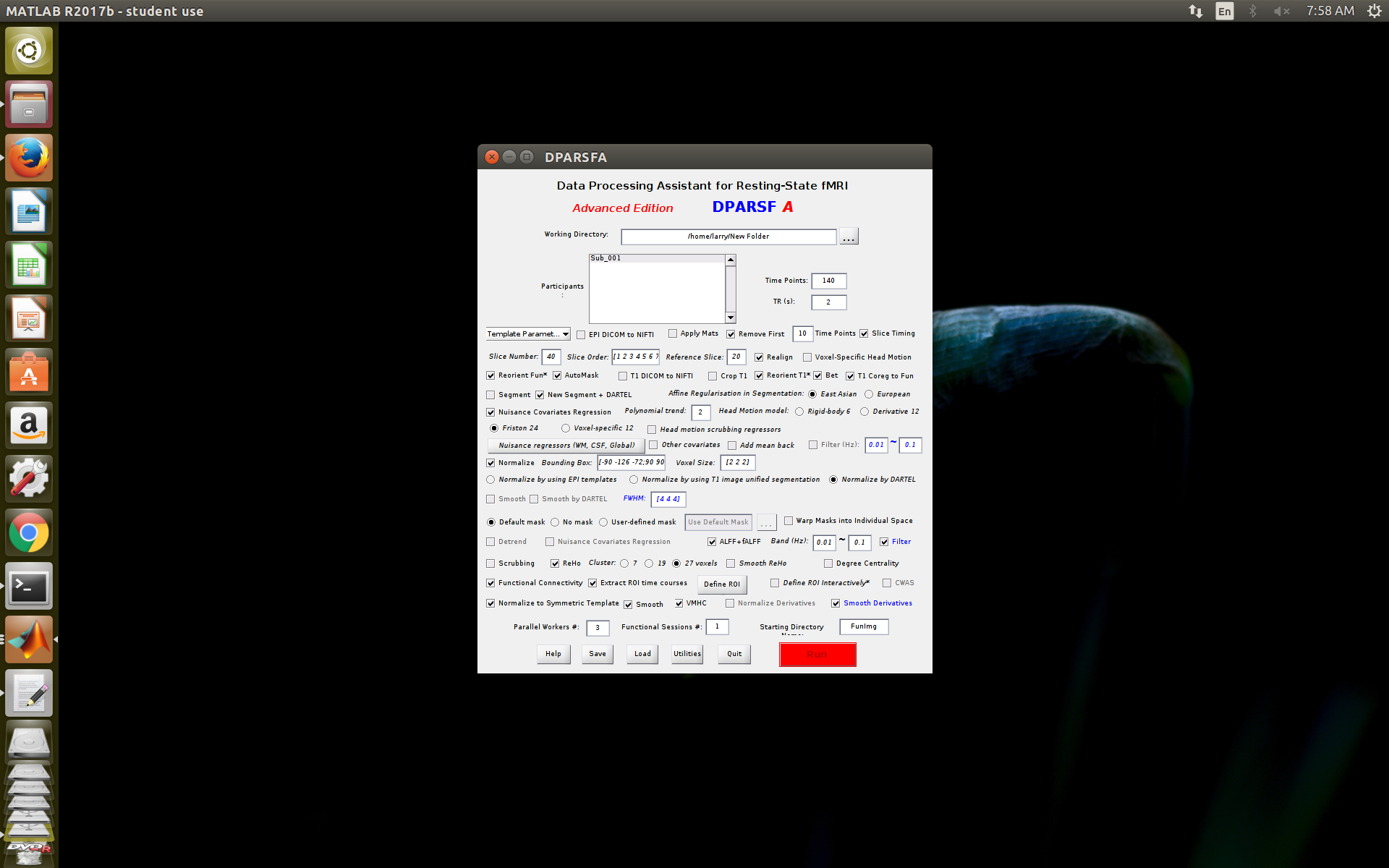The image size is (1389, 868).
Task: Open the system power gear menu
Action: coord(1374,11)
